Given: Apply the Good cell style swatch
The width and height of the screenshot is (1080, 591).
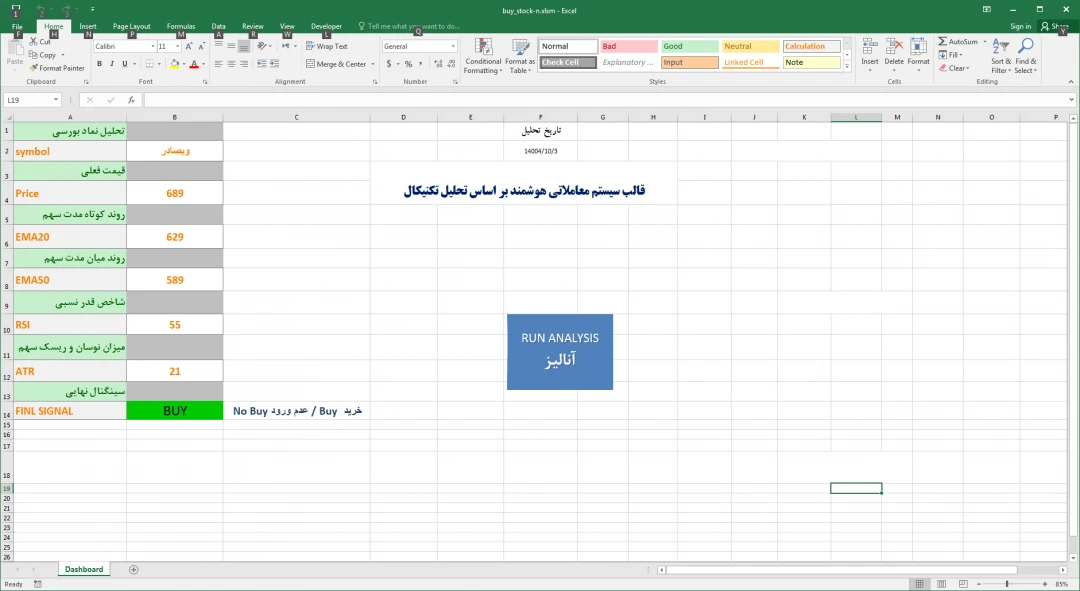Looking at the screenshot, I should point(689,46).
